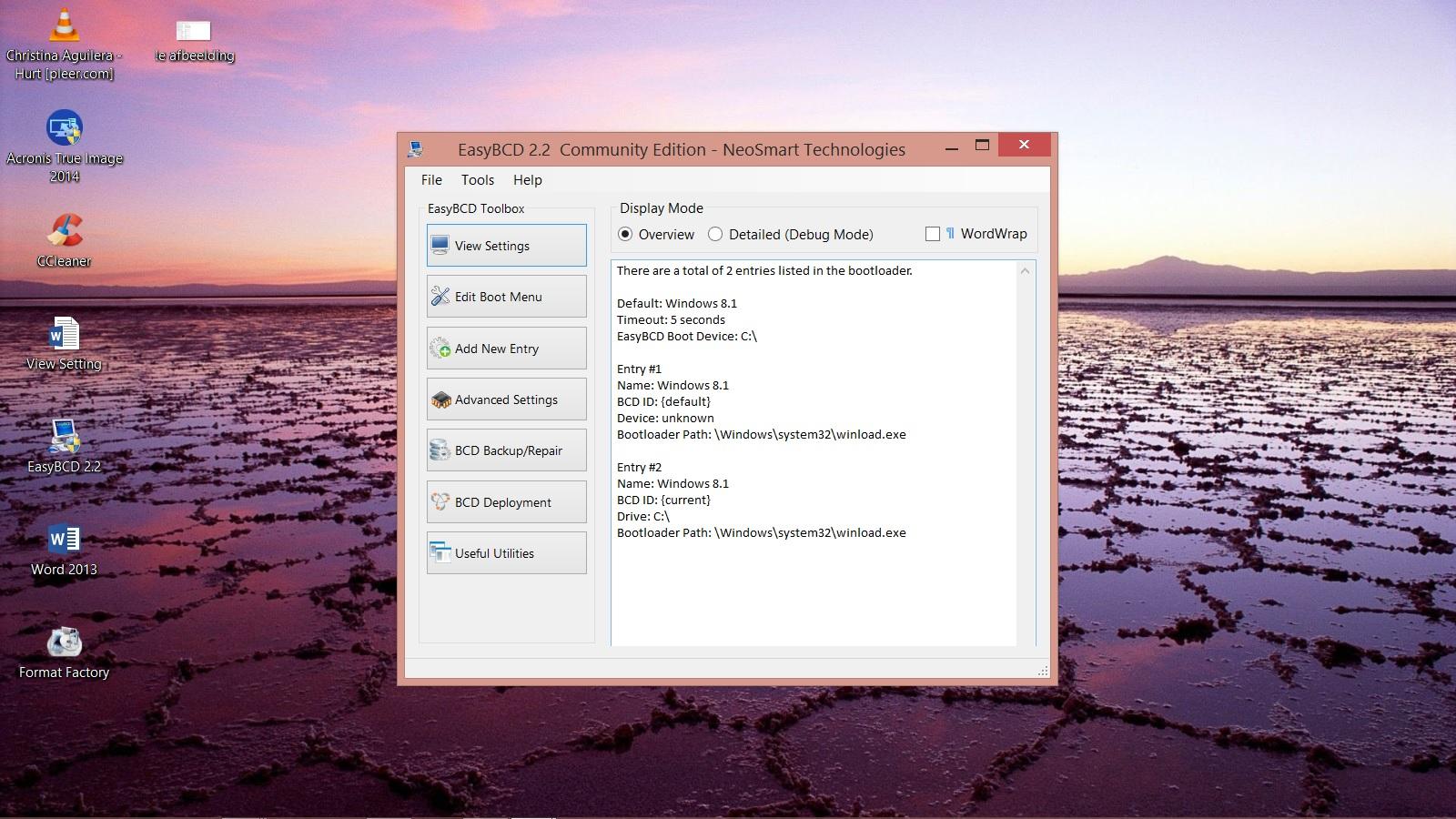Viewport: 1456px width, 819px height.
Task: Click the 'Drive: C:\' line
Action: pos(643,516)
